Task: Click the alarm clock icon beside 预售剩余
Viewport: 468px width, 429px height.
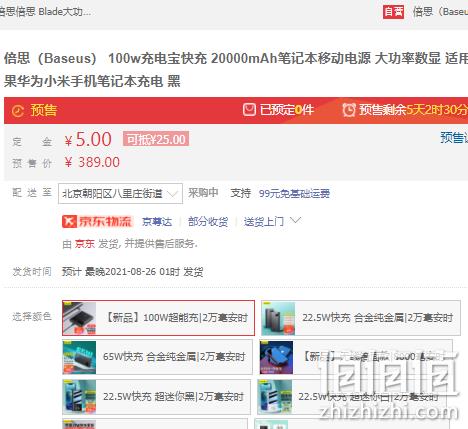Action: [x=349, y=110]
